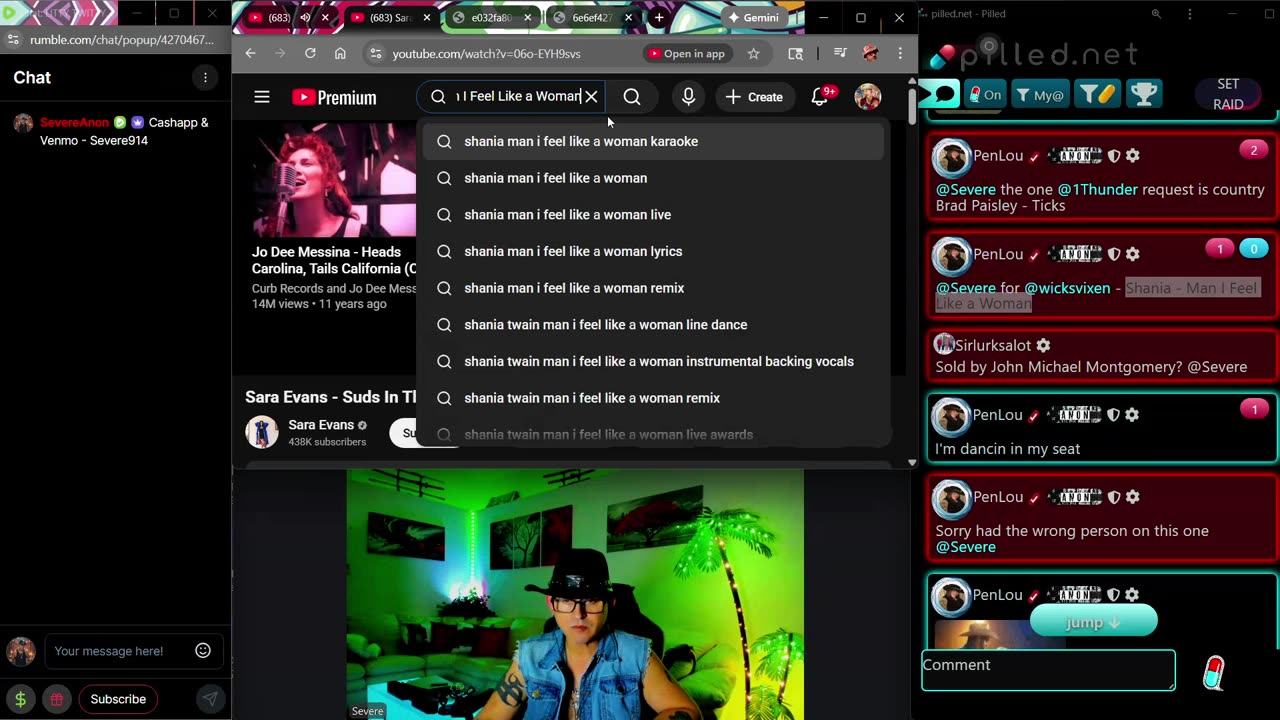Open a new browser tab

tap(659, 18)
